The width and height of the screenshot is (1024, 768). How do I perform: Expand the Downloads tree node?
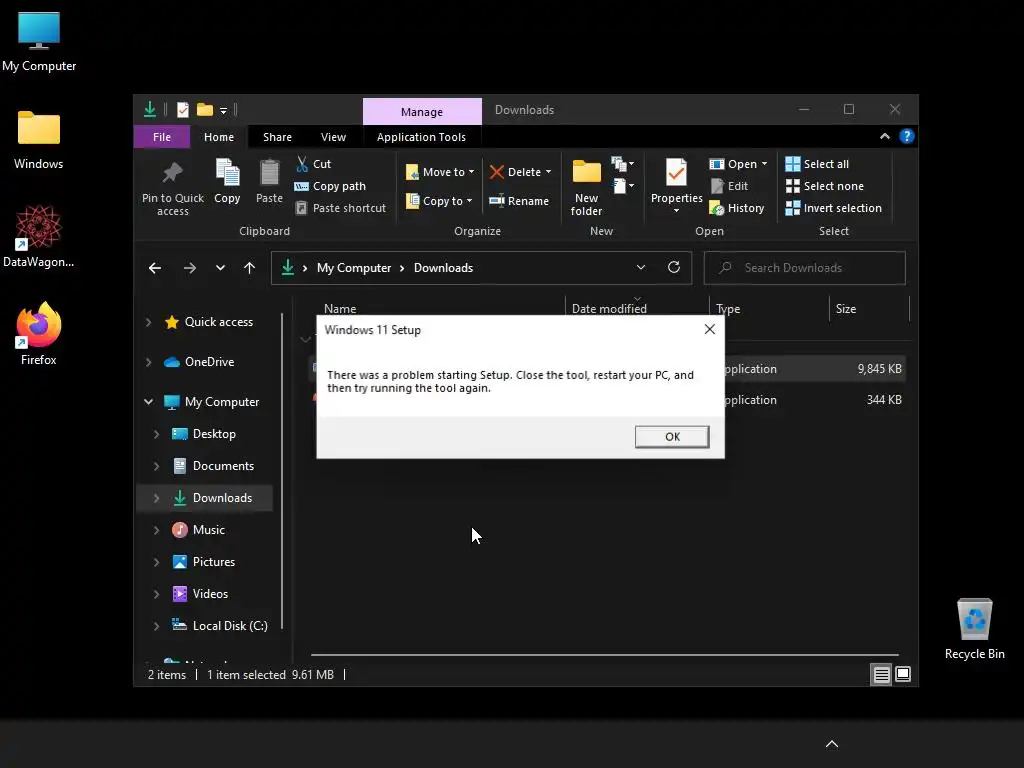tap(156, 498)
